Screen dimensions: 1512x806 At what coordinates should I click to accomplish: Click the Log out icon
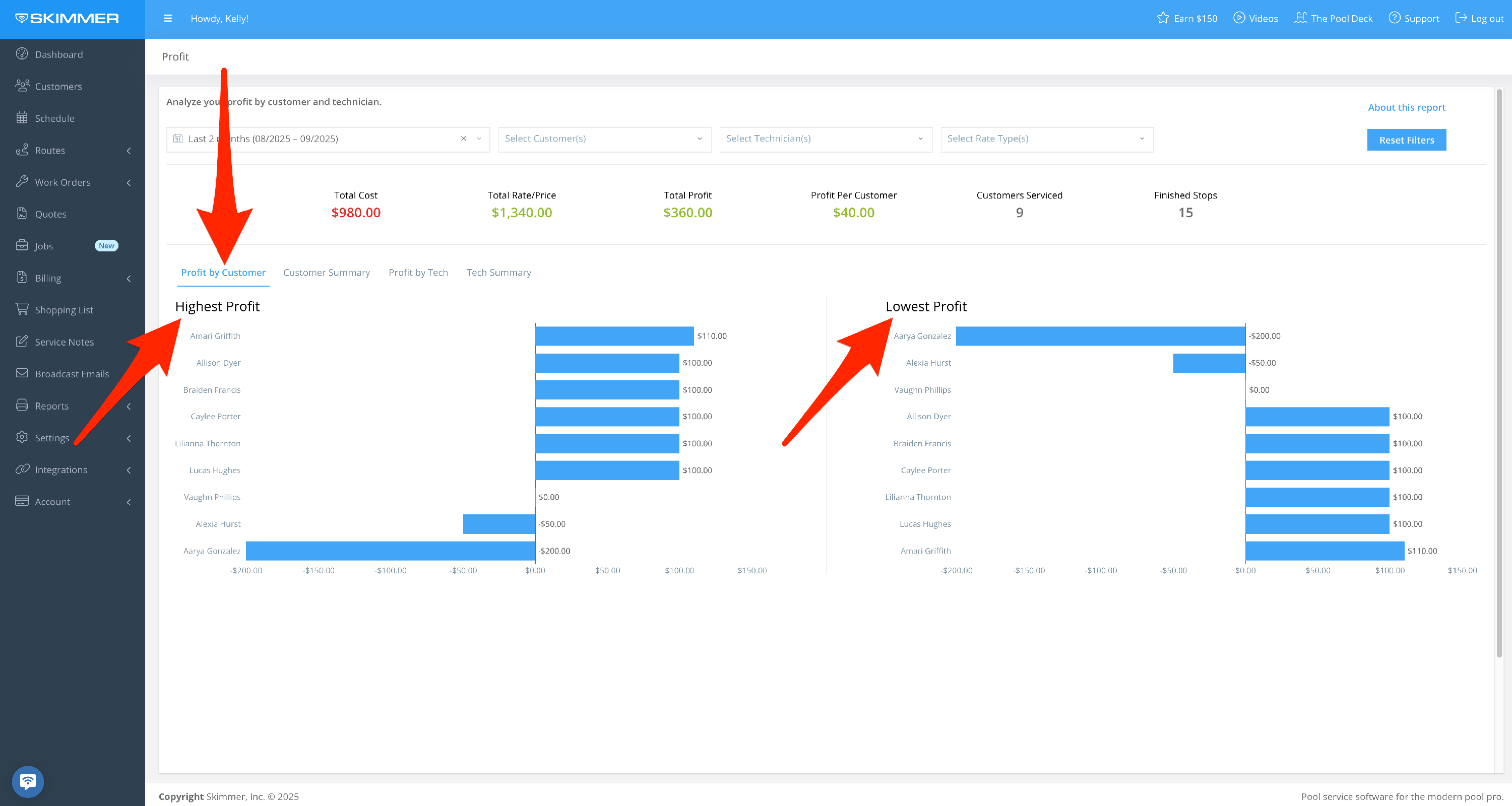pyautogui.click(x=1461, y=18)
